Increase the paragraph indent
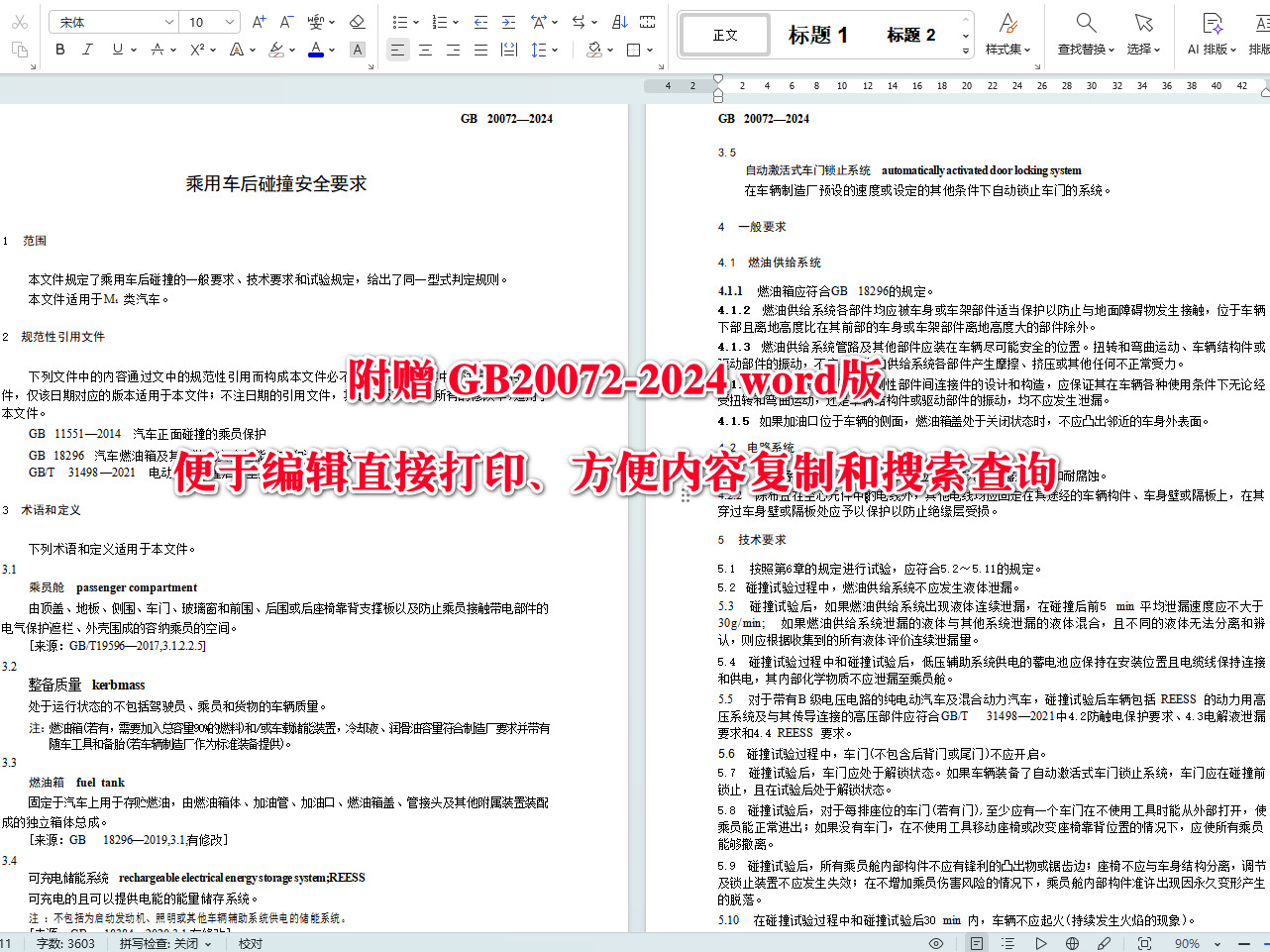 (508, 21)
